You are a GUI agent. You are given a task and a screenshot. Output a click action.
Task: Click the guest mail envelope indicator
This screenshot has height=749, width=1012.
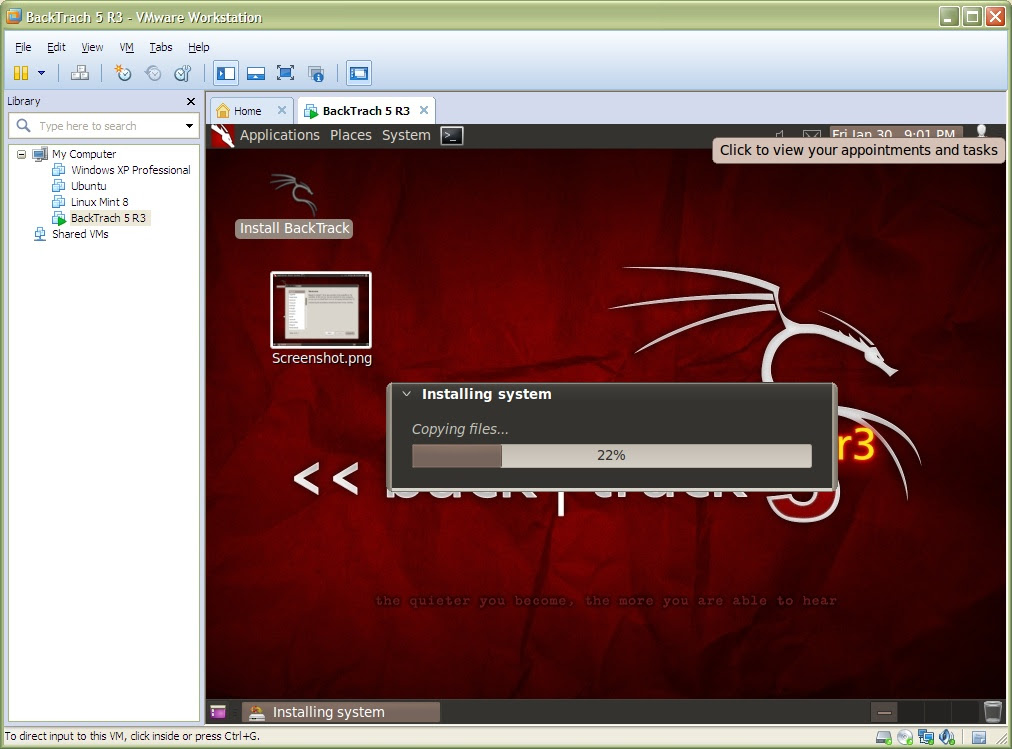coord(811,134)
